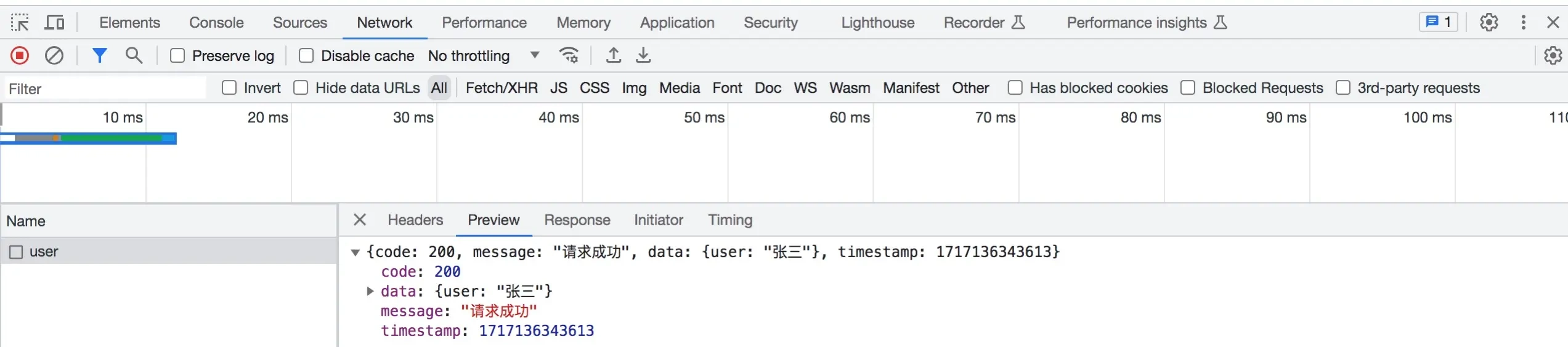Toggle the filter funnel icon
1568x347 pixels.
(99, 56)
